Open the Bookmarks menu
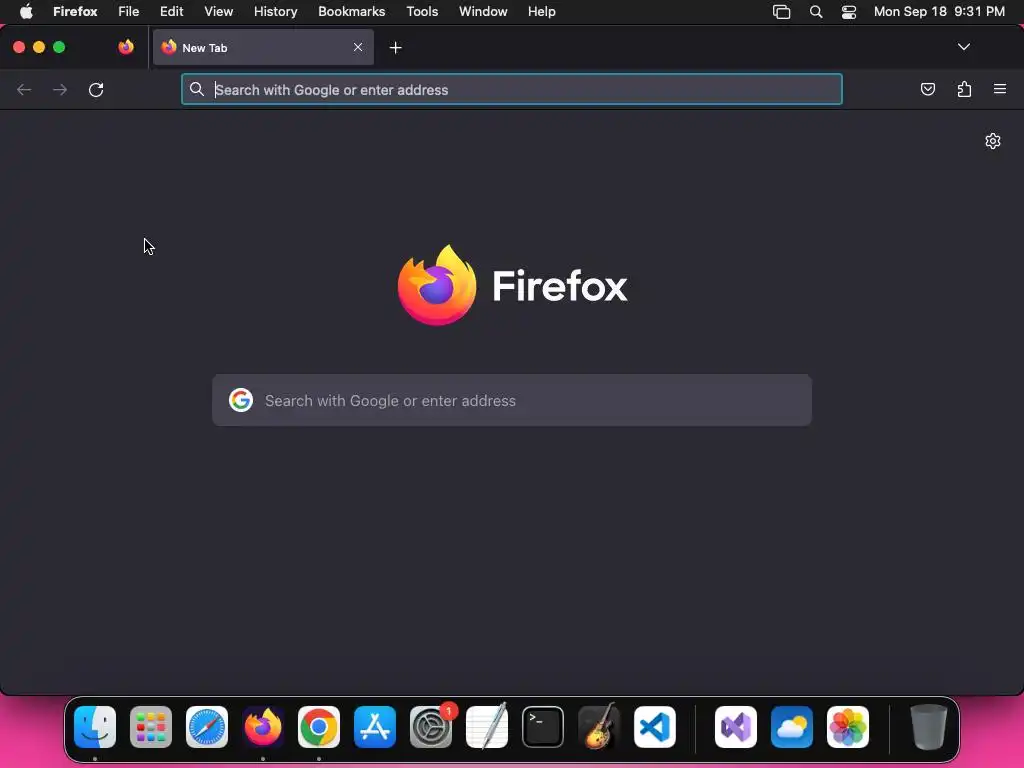The width and height of the screenshot is (1024, 768). click(351, 12)
